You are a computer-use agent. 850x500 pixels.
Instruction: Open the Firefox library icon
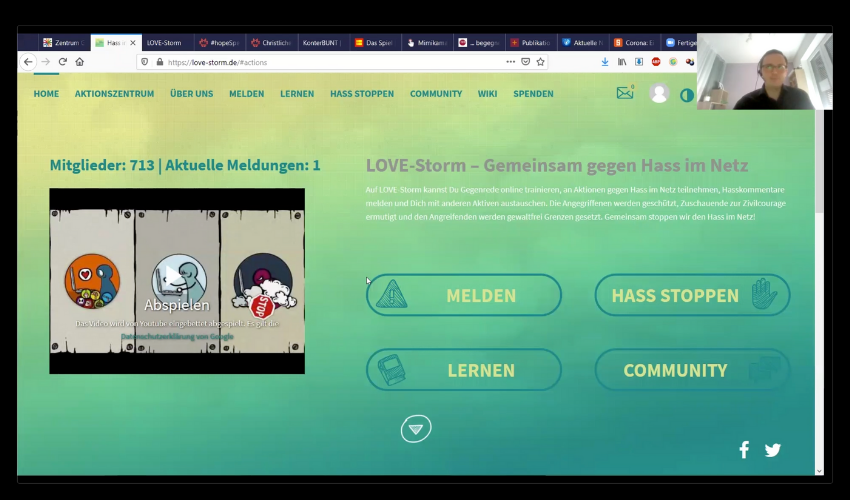coord(622,62)
